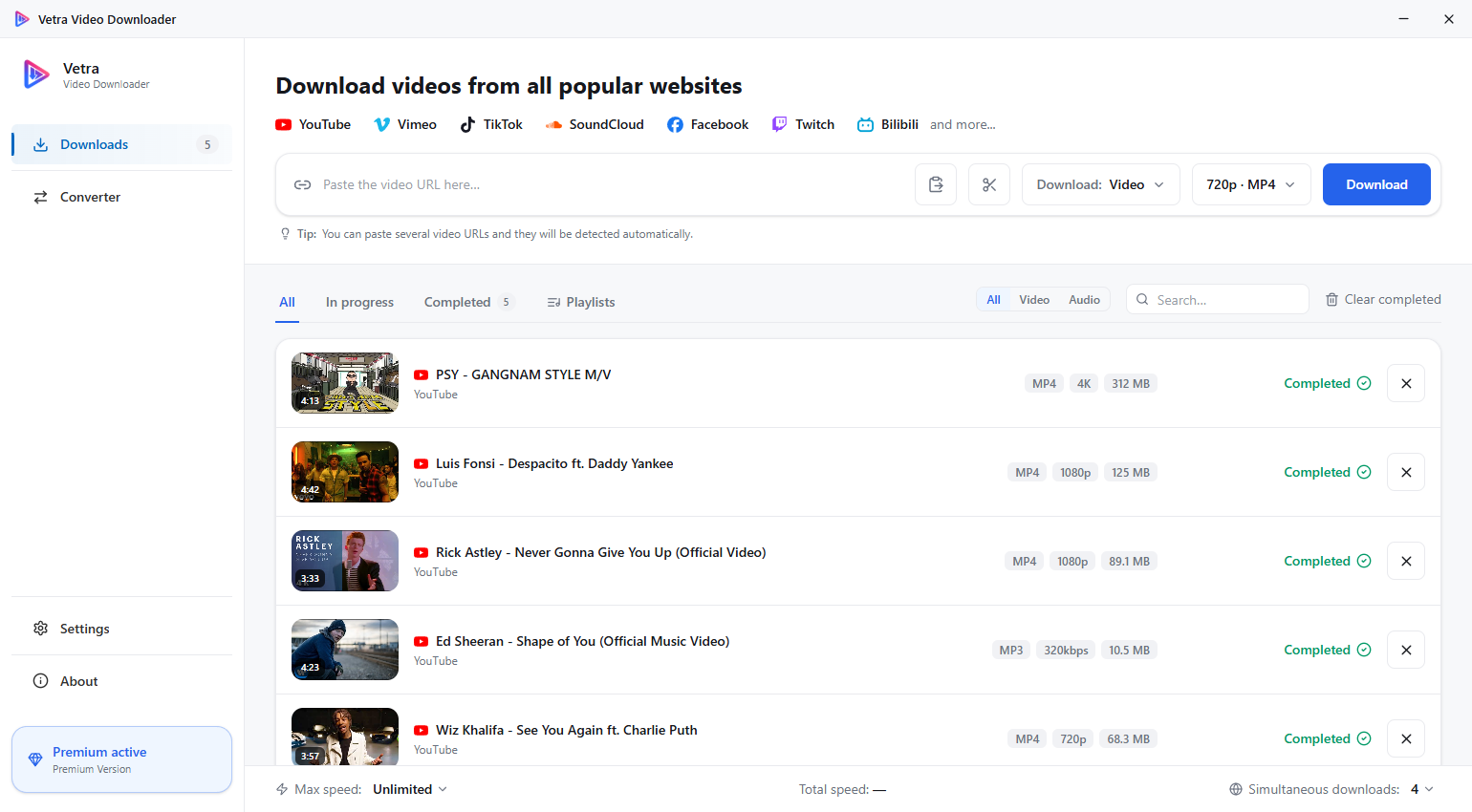The height and width of the screenshot is (812, 1472).
Task: Click the paste from clipboard icon
Action: pos(936,184)
